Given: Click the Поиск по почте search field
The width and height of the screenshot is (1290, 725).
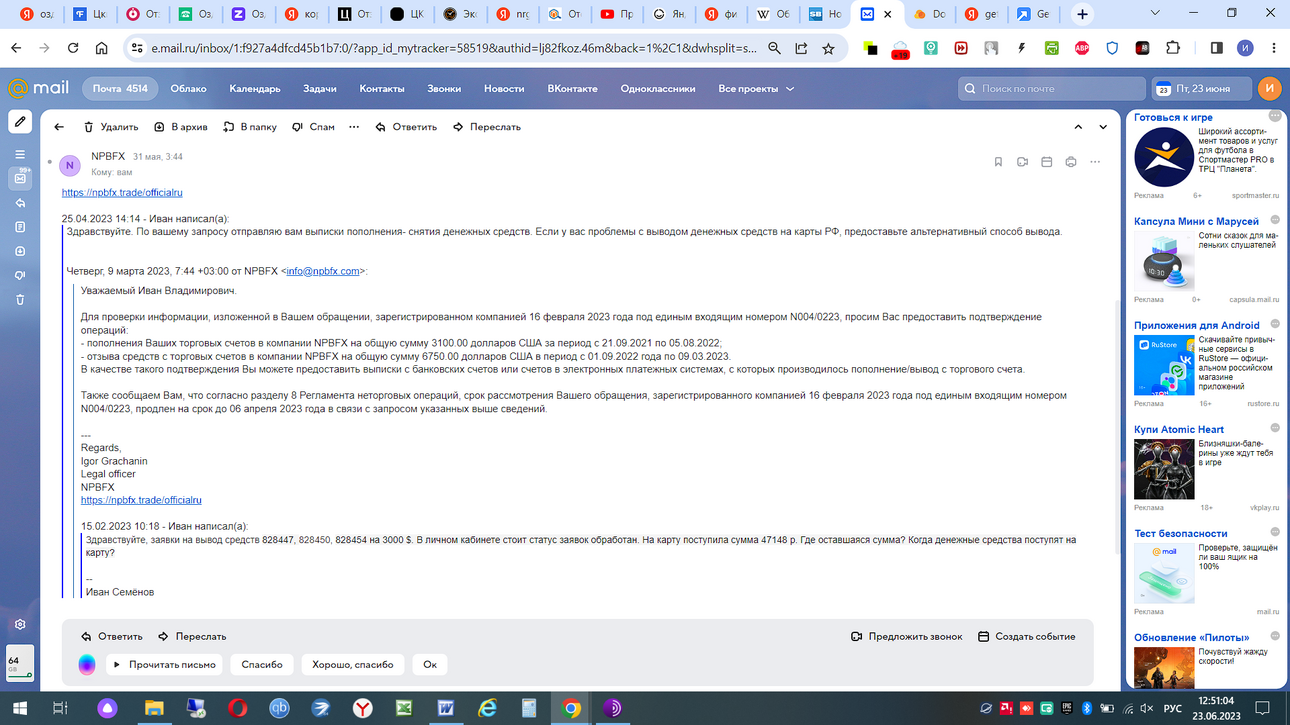Looking at the screenshot, I should 1051,89.
